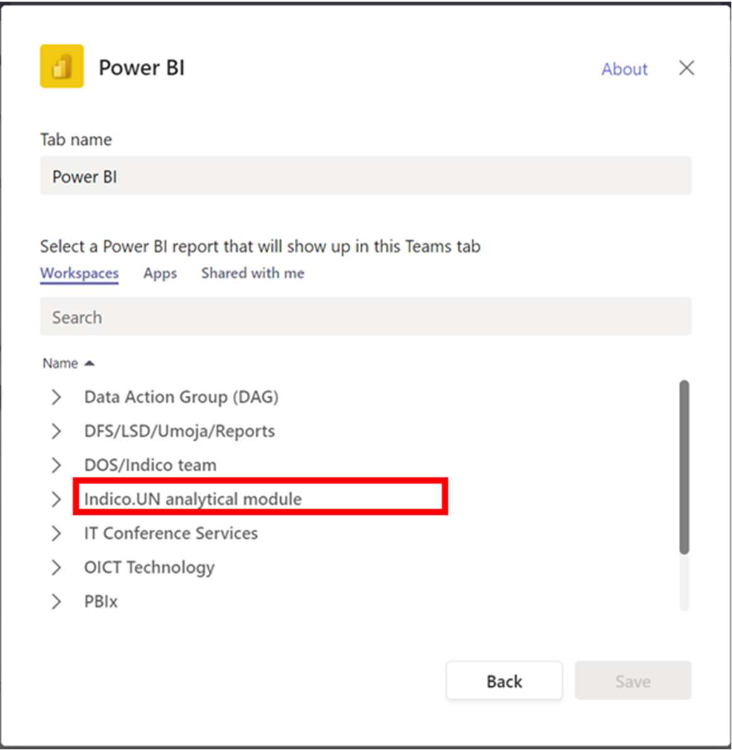Switch to the Apps tab
This screenshot has width=732, height=750.
pos(160,273)
